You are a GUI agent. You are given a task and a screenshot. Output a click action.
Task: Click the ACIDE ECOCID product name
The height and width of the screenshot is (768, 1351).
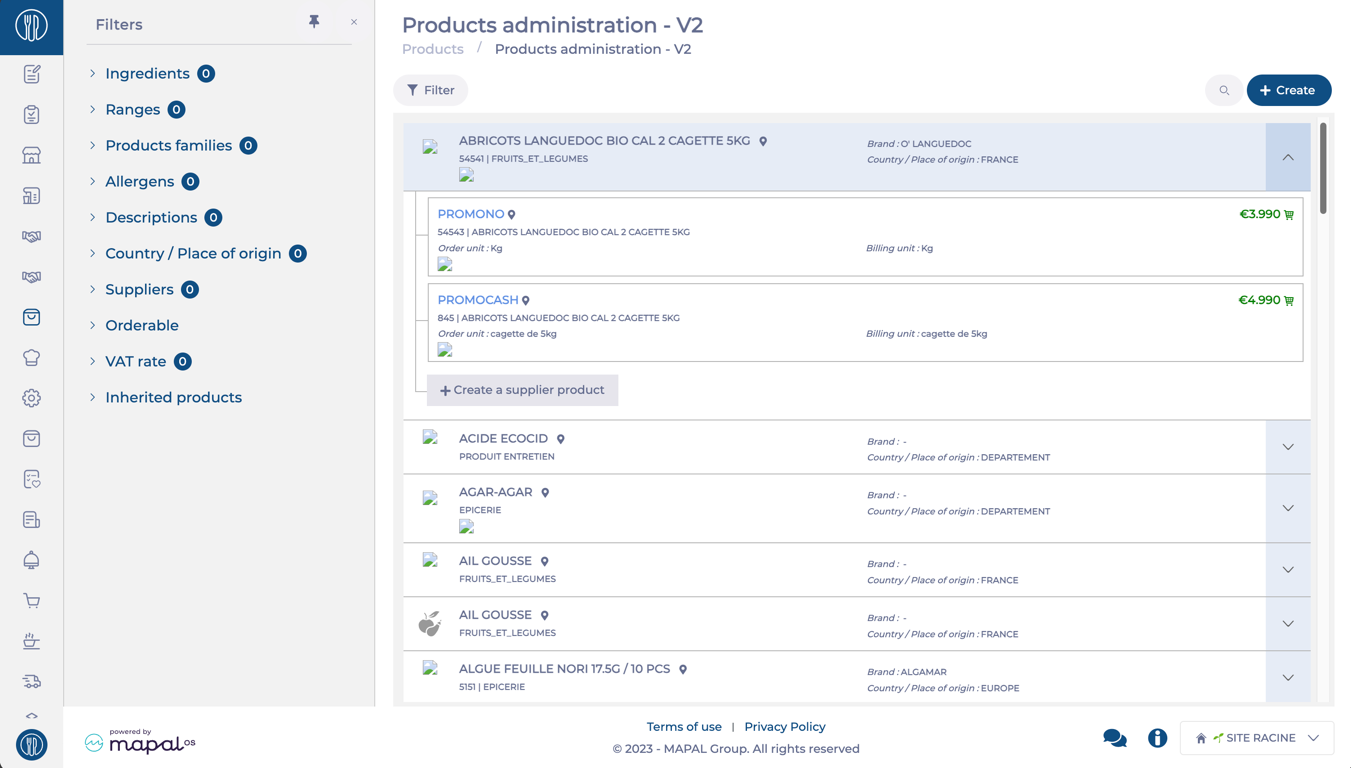504,438
